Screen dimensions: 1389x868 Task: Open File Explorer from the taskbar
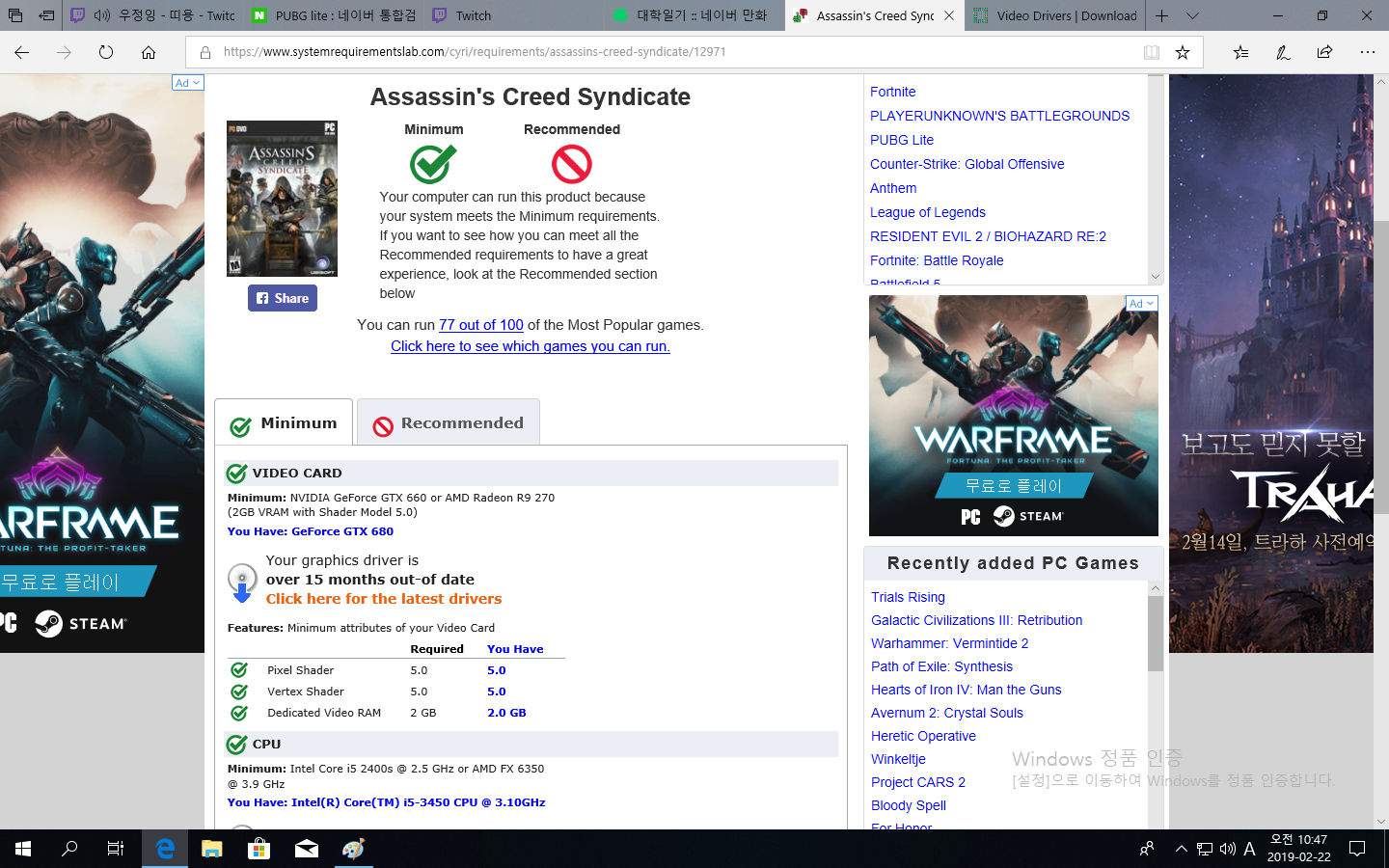pyautogui.click(x=212, y=849)
